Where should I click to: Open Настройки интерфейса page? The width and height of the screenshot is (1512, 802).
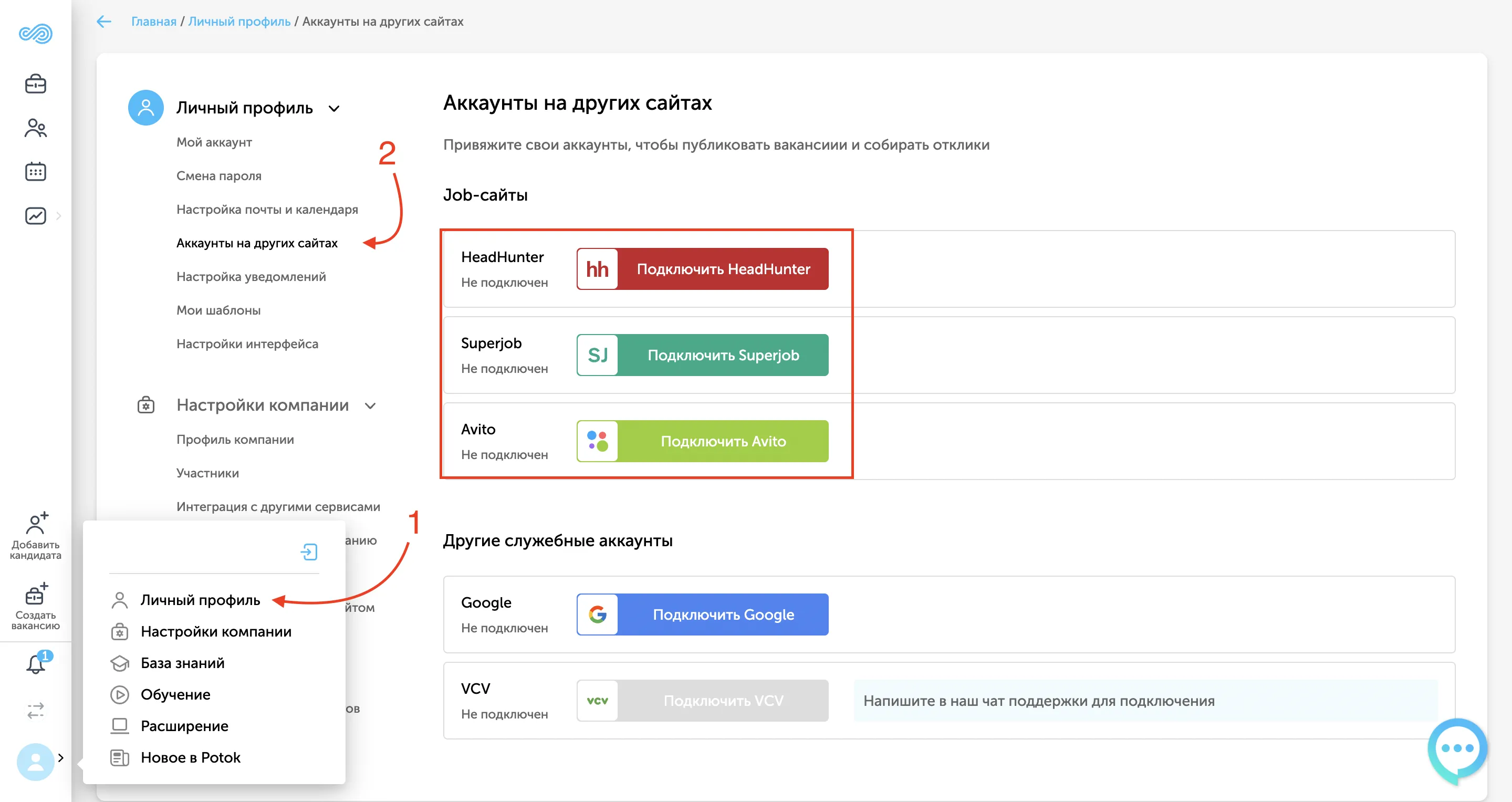point(247,343)
